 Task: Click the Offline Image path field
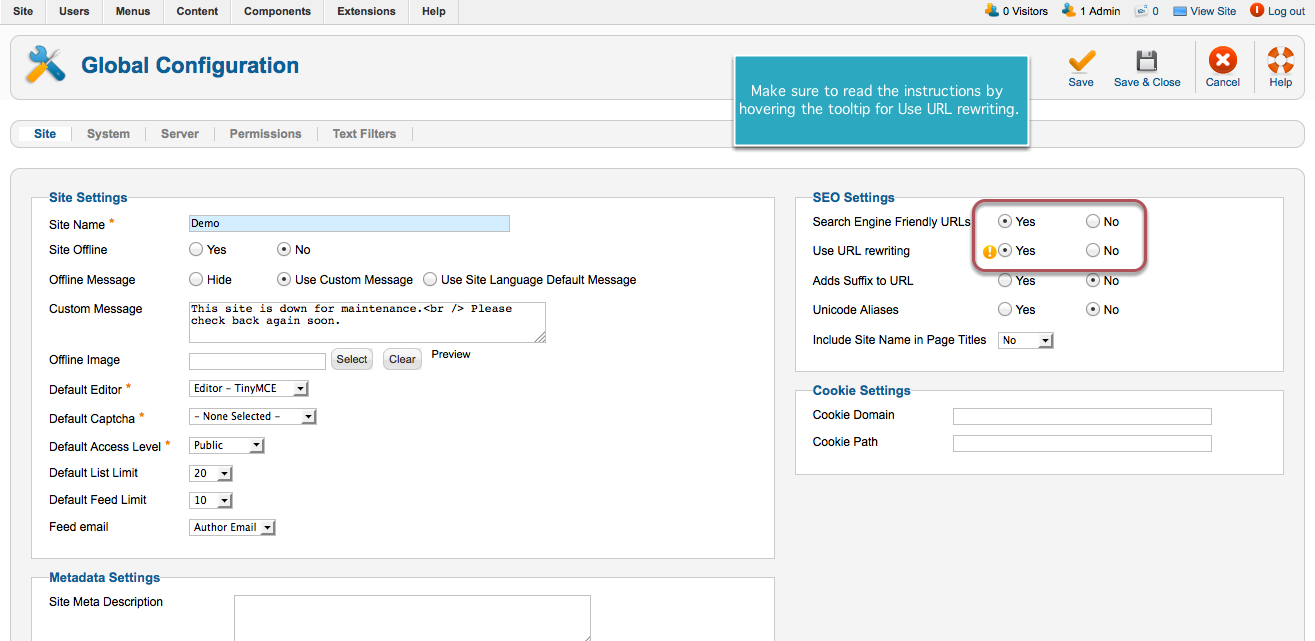[257, 361]
